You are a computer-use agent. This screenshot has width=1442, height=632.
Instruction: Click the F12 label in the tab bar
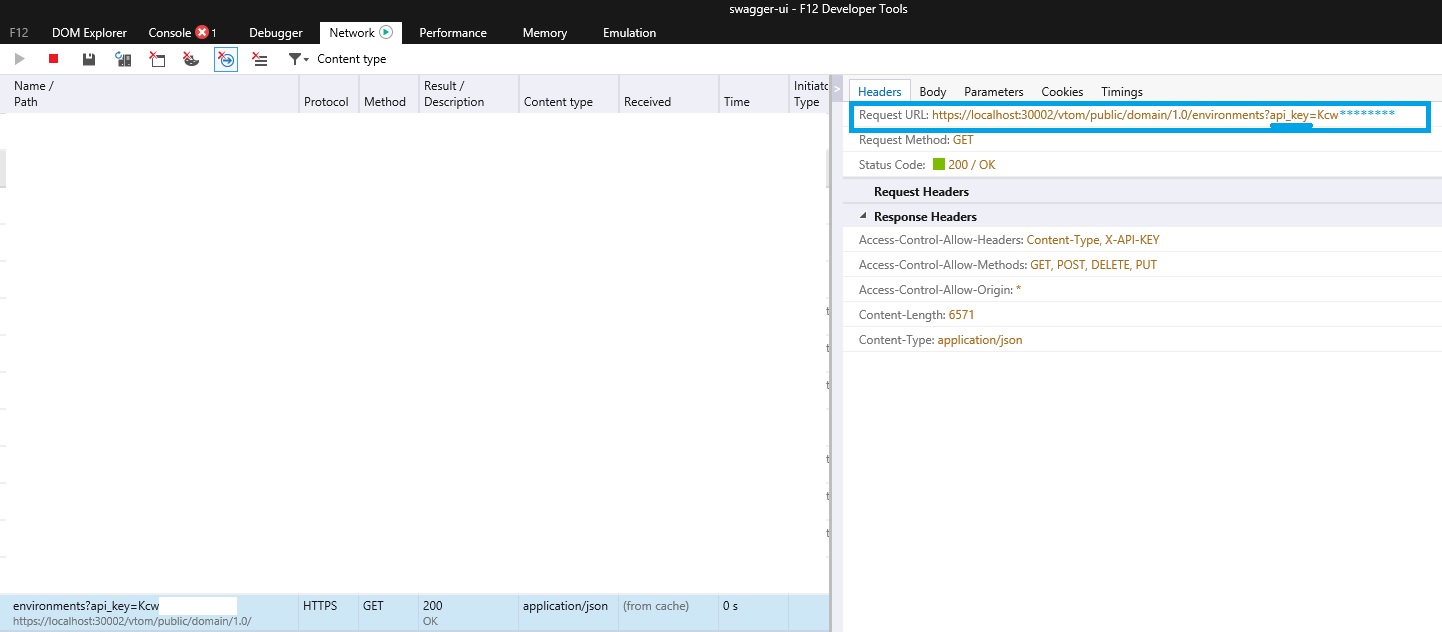click(x=19, y=33)
